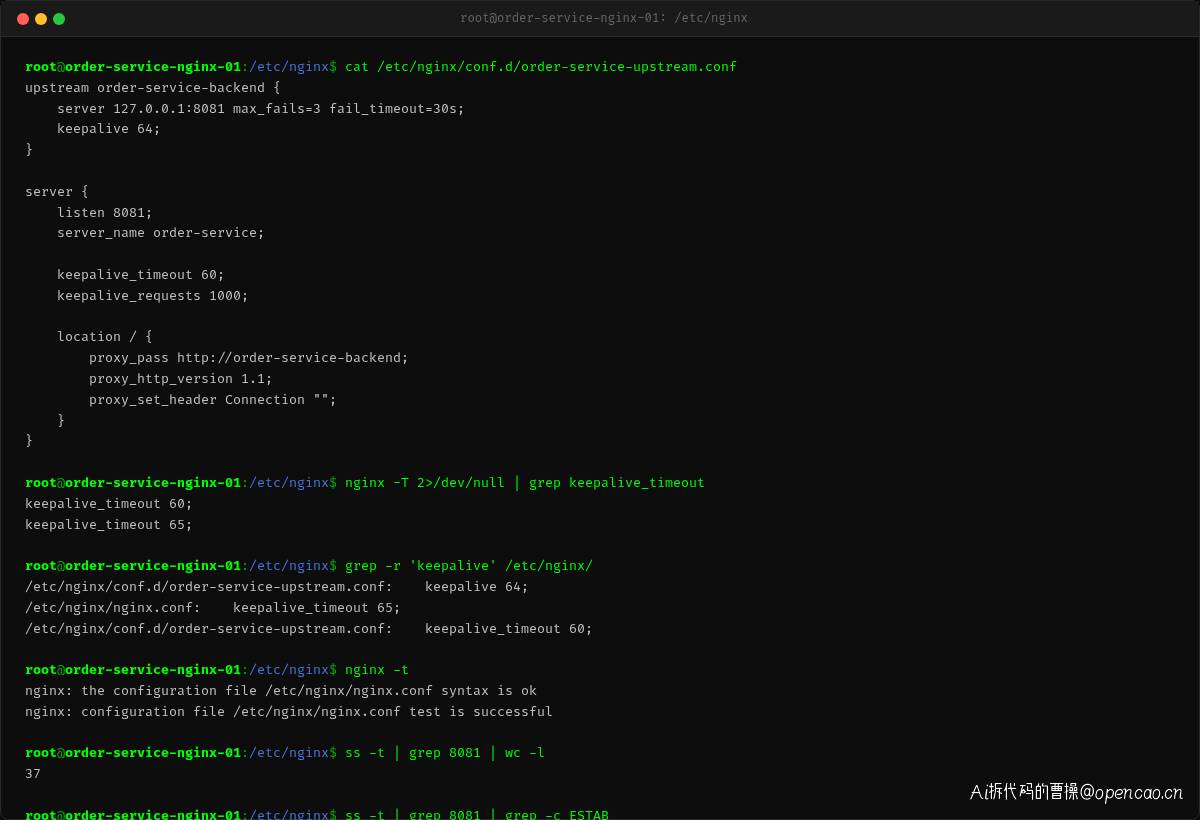This screenshot has height=820, width=1200.
Task: Click the 'ss -t | grep 8081 | wc -l' command
Action: pyautogui.click(x=445, y=753)
